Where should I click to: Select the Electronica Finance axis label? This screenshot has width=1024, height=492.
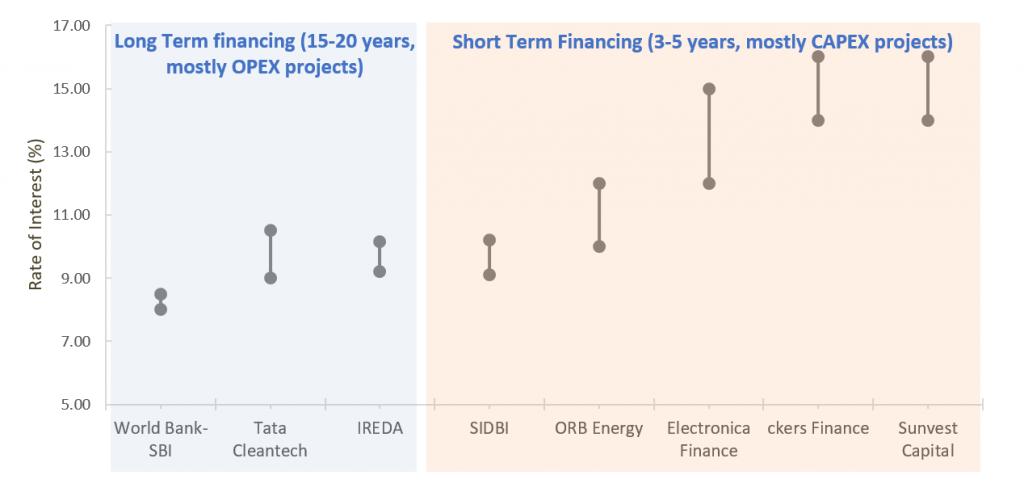tap(708, 439)
